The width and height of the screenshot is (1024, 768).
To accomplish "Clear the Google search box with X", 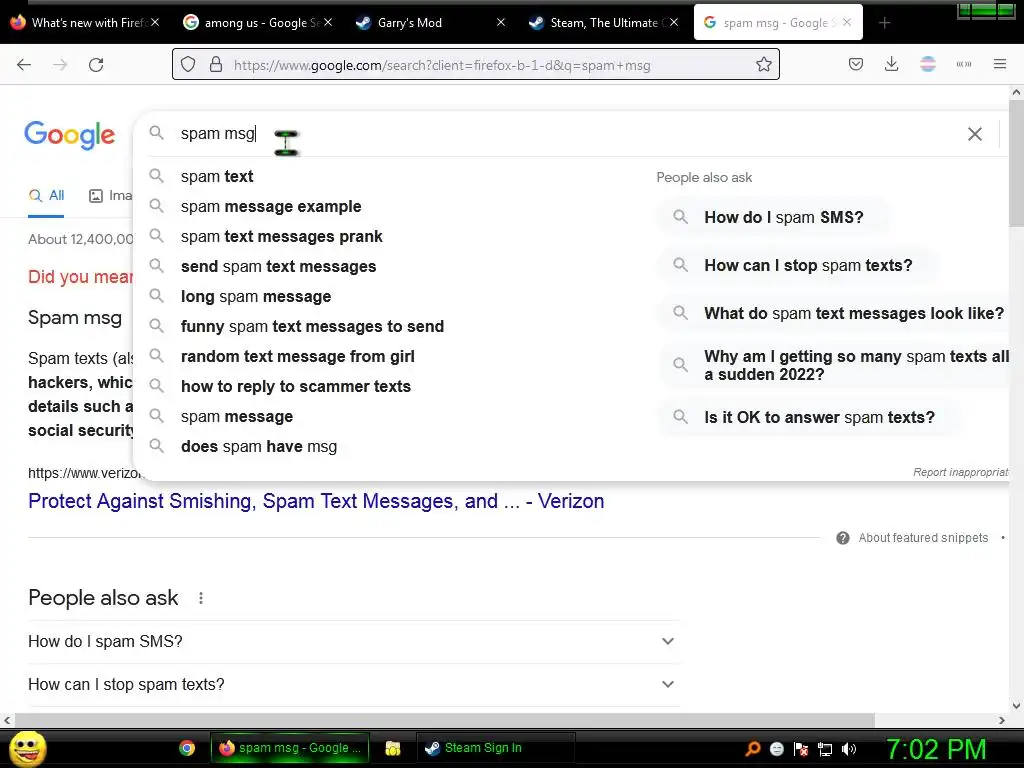I will [x=974, y=134].
